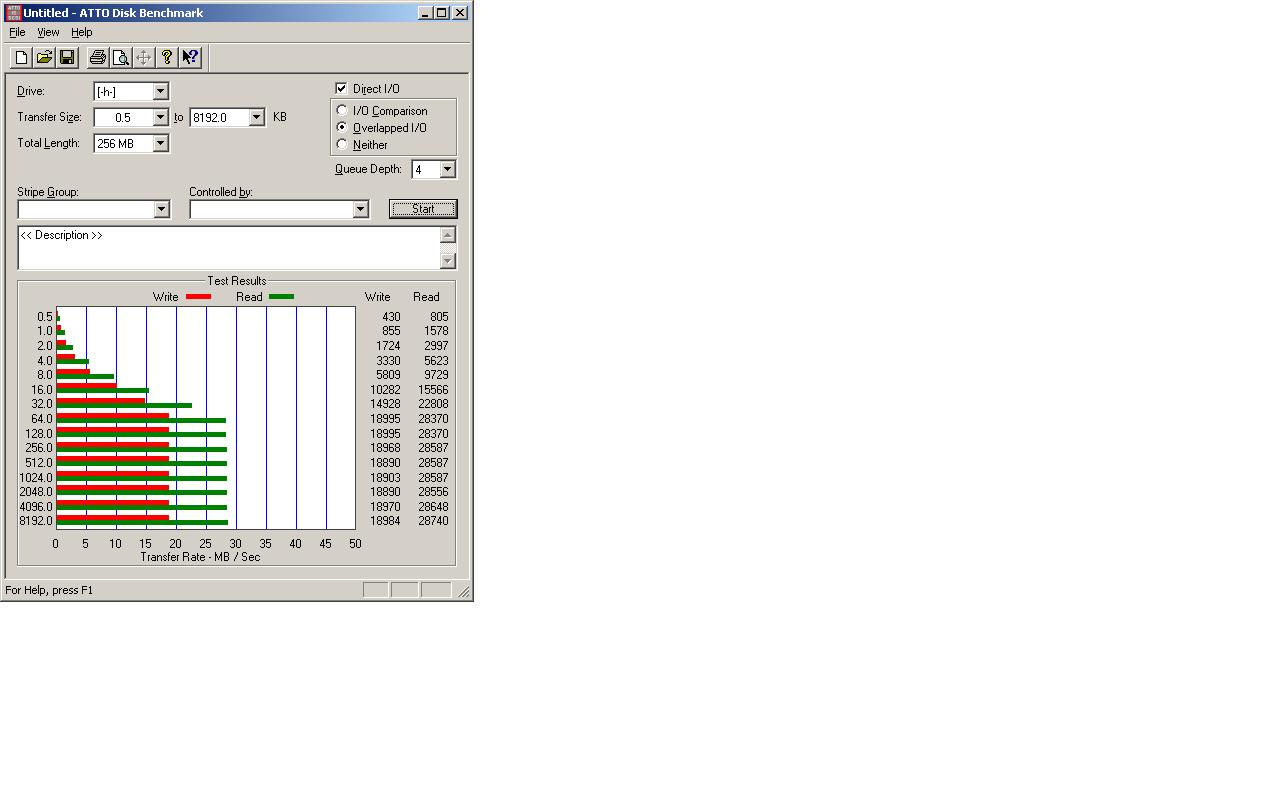The image size is (1280, 800).
Task: Minimize the ATTO Disk Benchmark window
Action: pyautogui.click(x=425, y=13)
